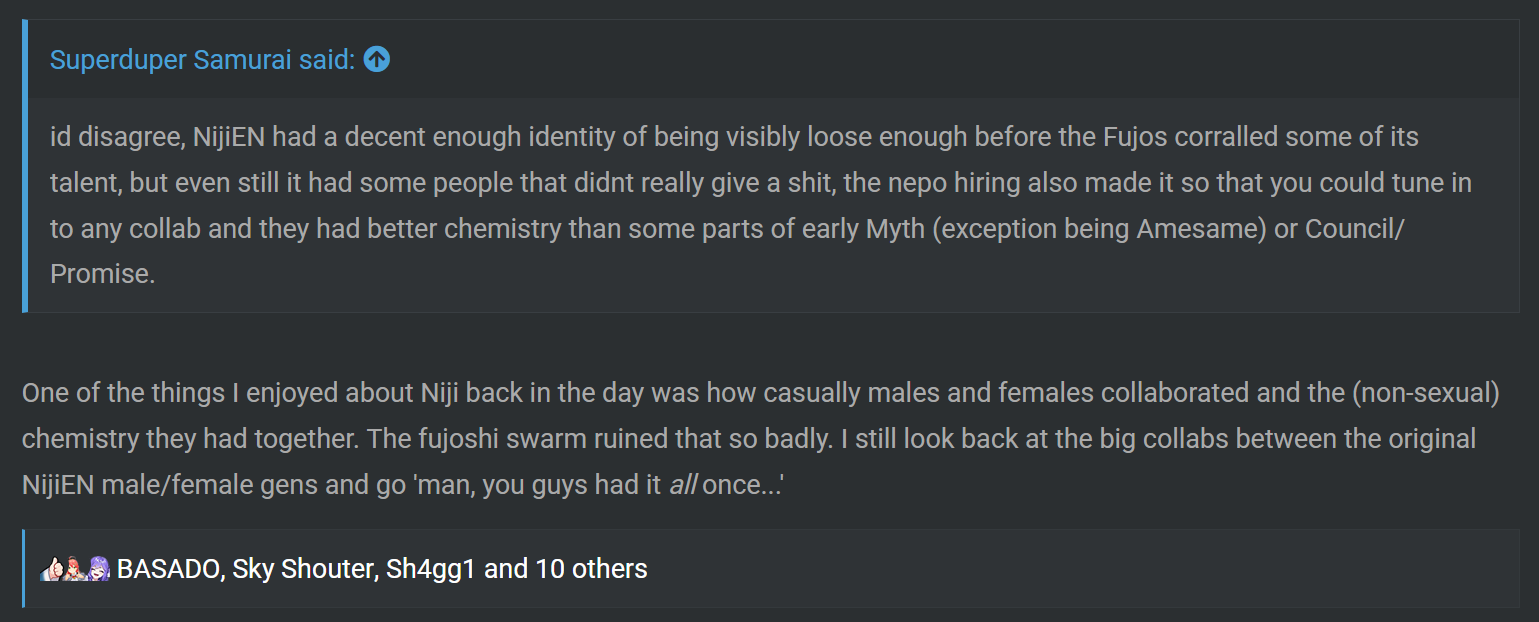The width and height of the screenshot is (1539, 622).
Task: Open Sh4gg1's profile from reactions list
Action: pos(431,569)
